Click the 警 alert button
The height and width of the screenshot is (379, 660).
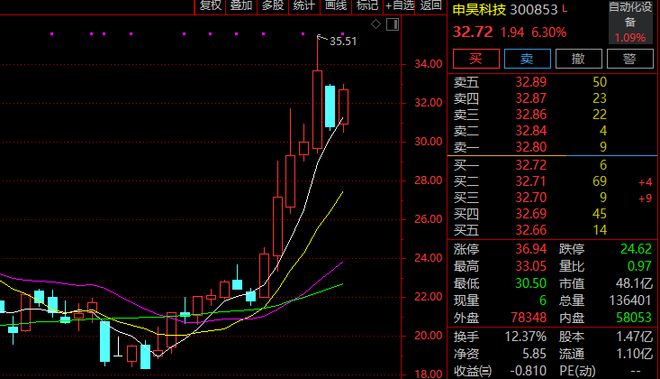point(630,59)
